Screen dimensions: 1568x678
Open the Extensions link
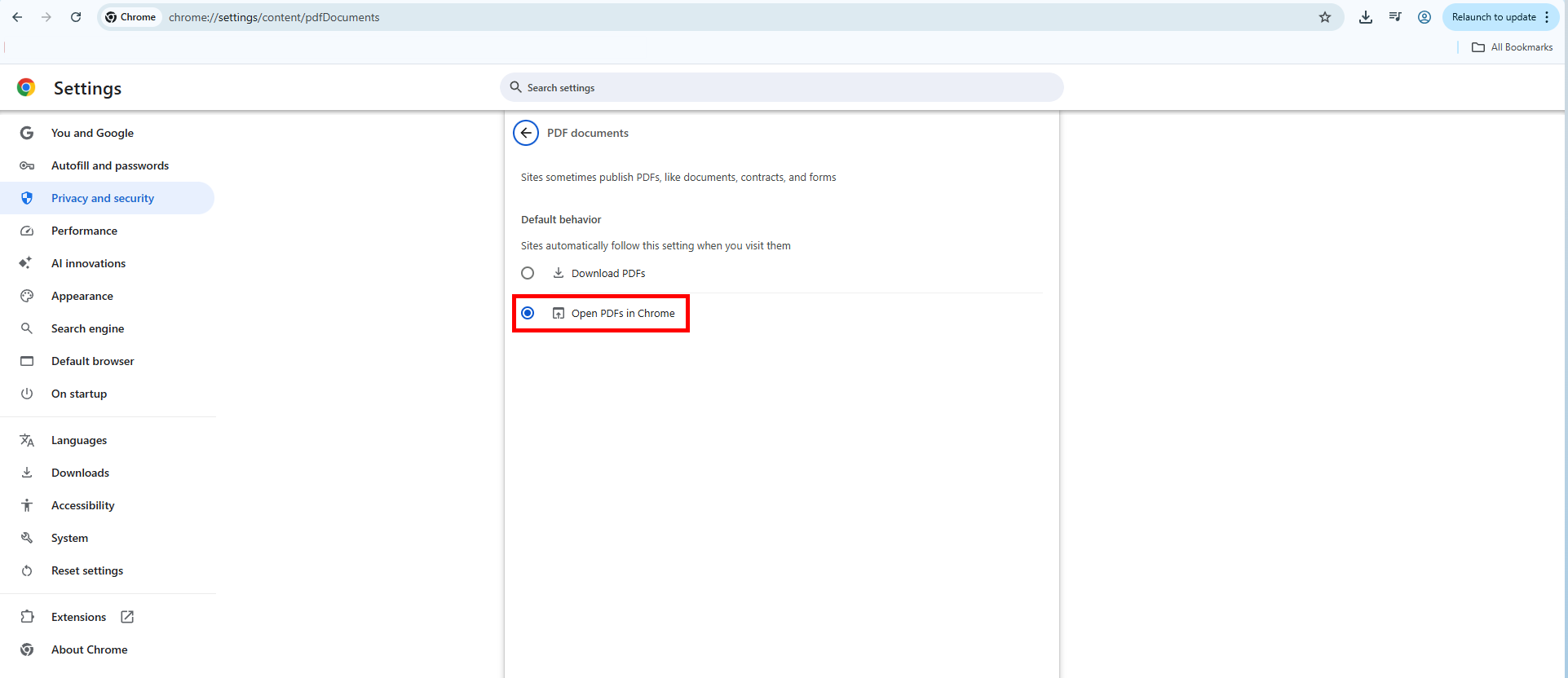point(108,617)
